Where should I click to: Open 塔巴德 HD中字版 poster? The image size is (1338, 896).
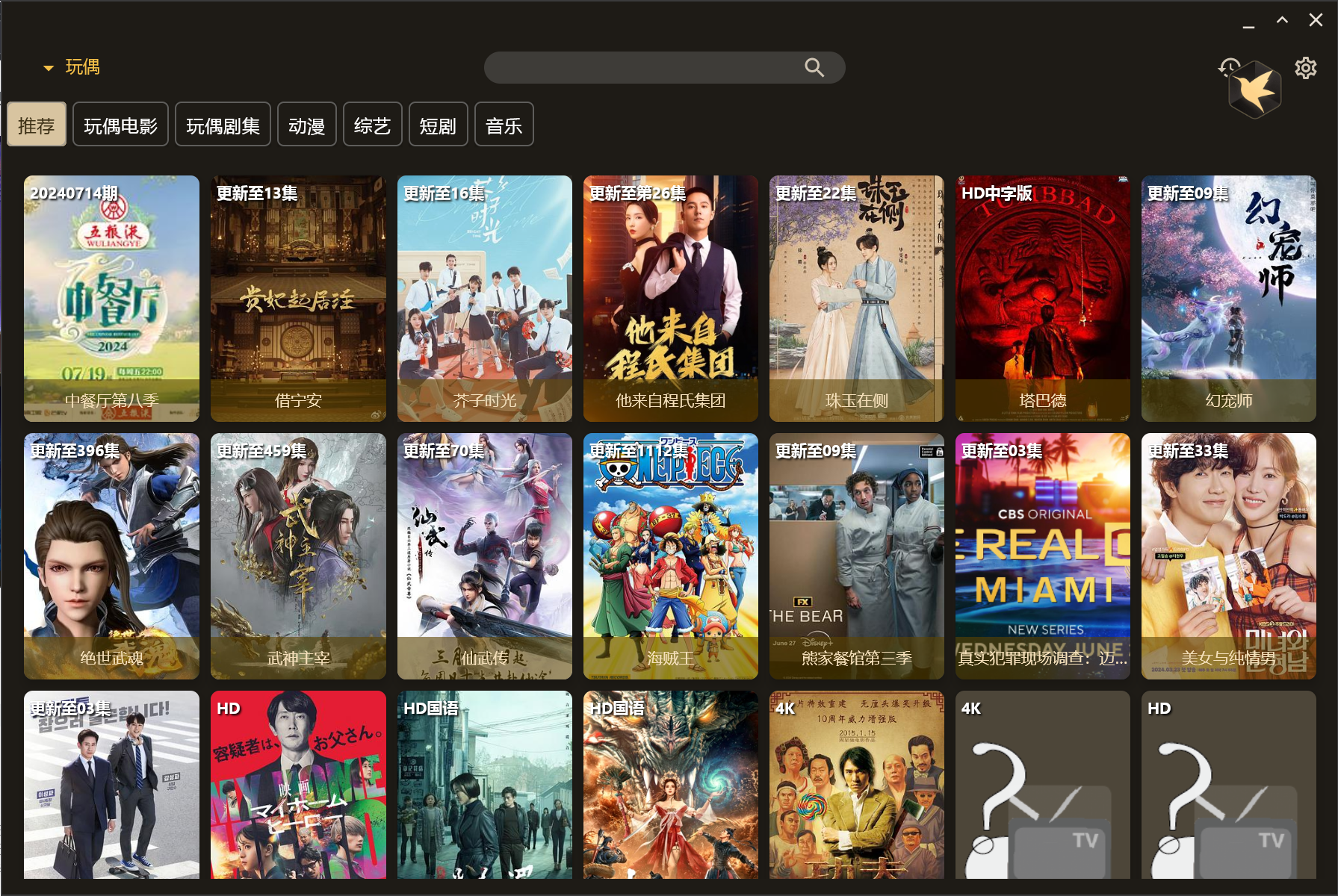coord(1042,299)
